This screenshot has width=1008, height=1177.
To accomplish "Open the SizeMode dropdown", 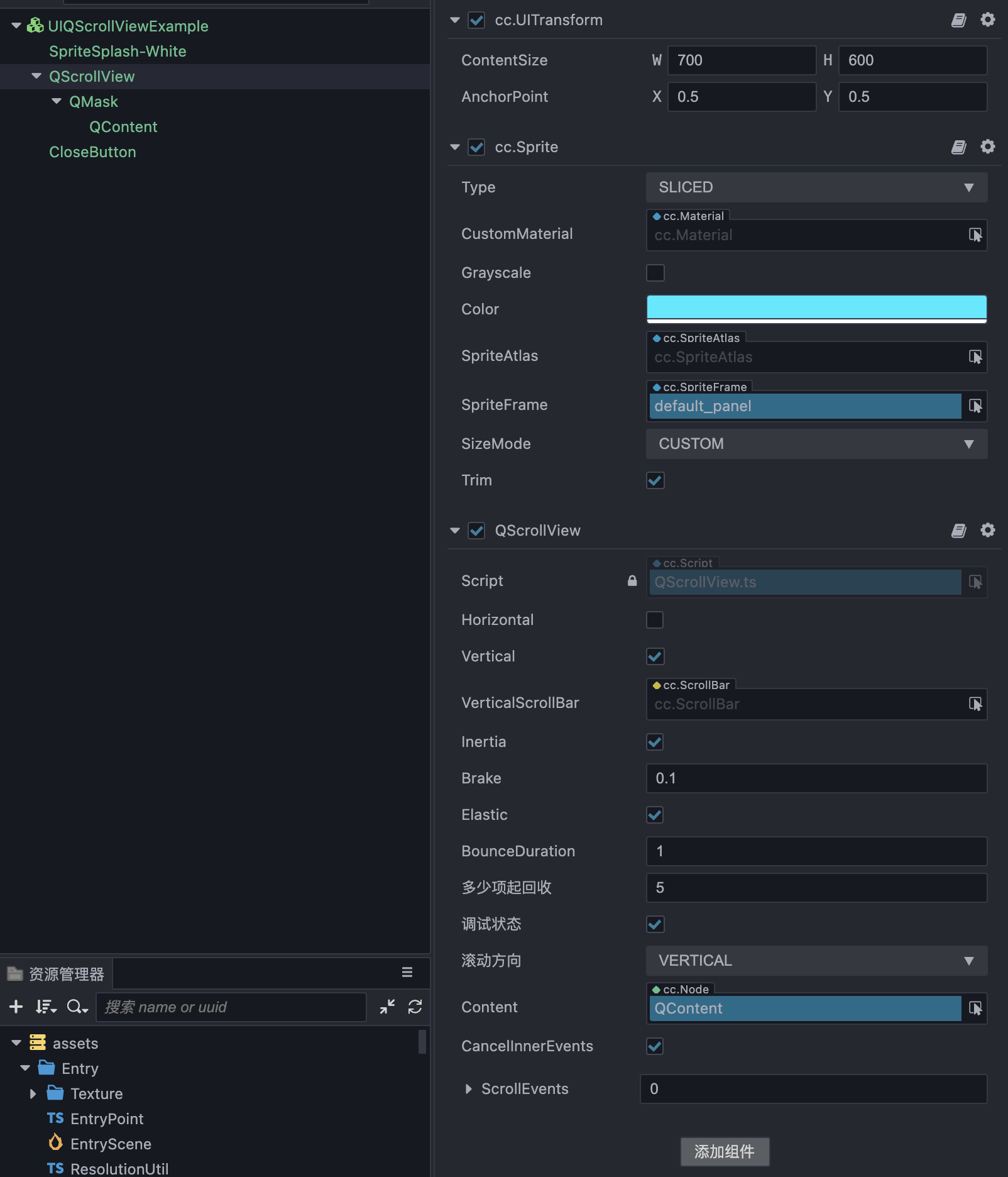I will click(816, 444).
